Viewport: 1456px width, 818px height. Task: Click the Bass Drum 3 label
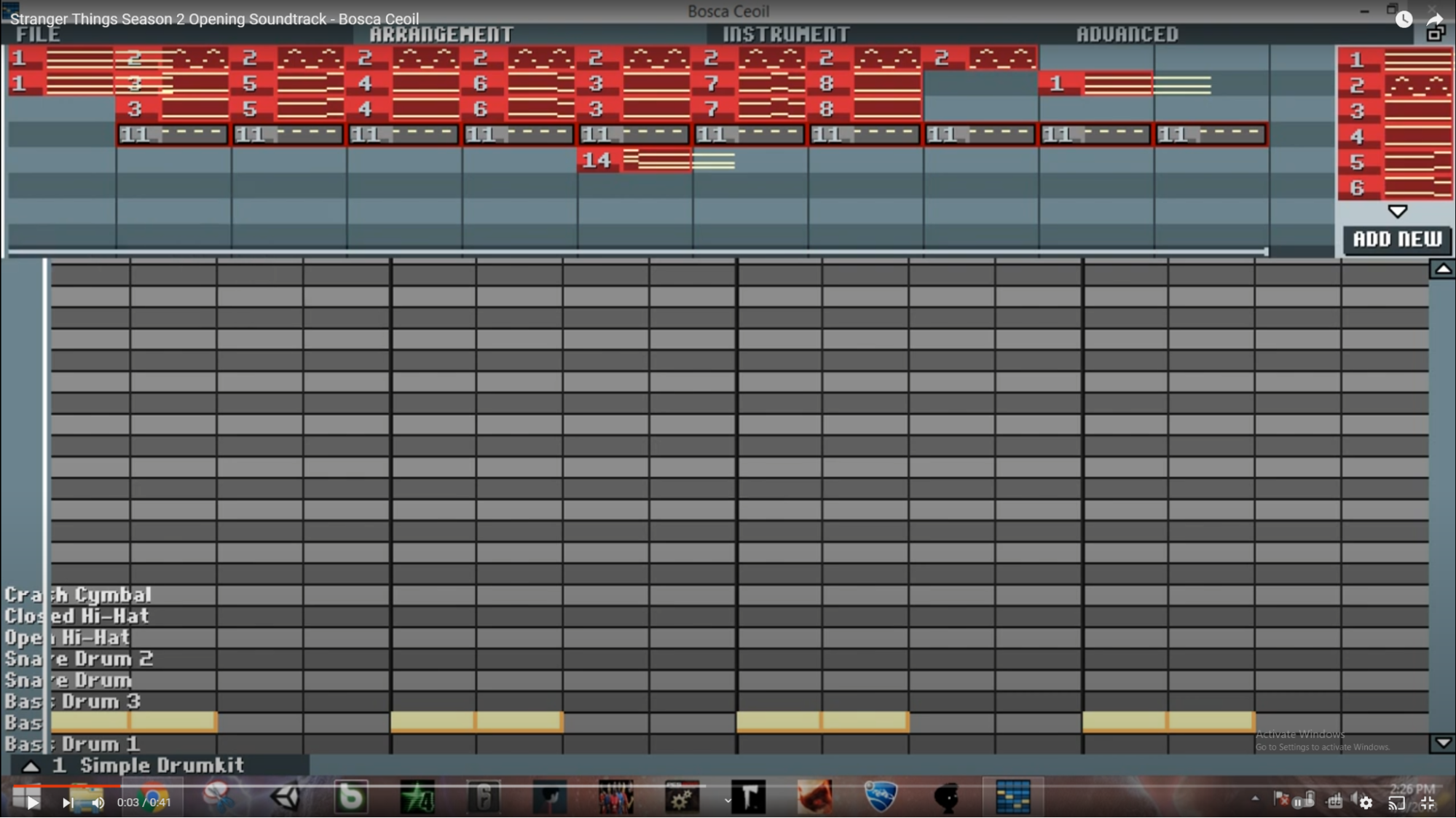[x=72, y=701]
